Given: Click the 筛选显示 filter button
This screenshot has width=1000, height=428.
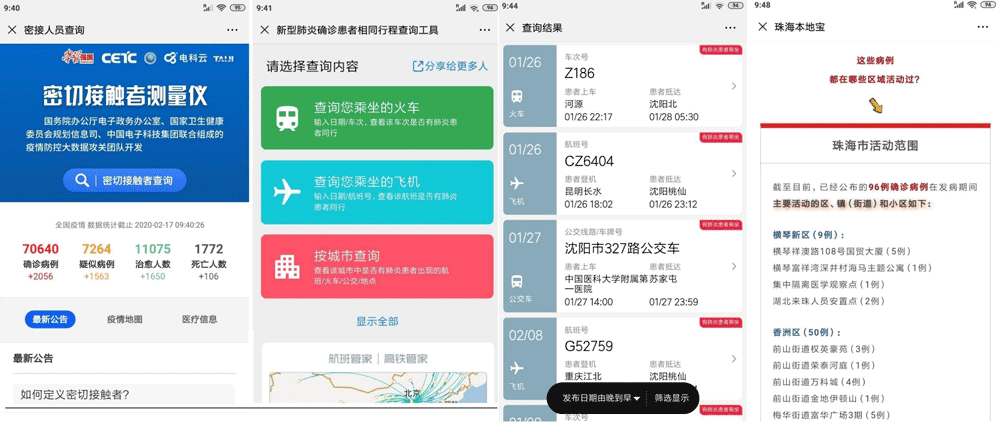Looking at the screenshot, I should pyautogui.click(x=672, y=397).
